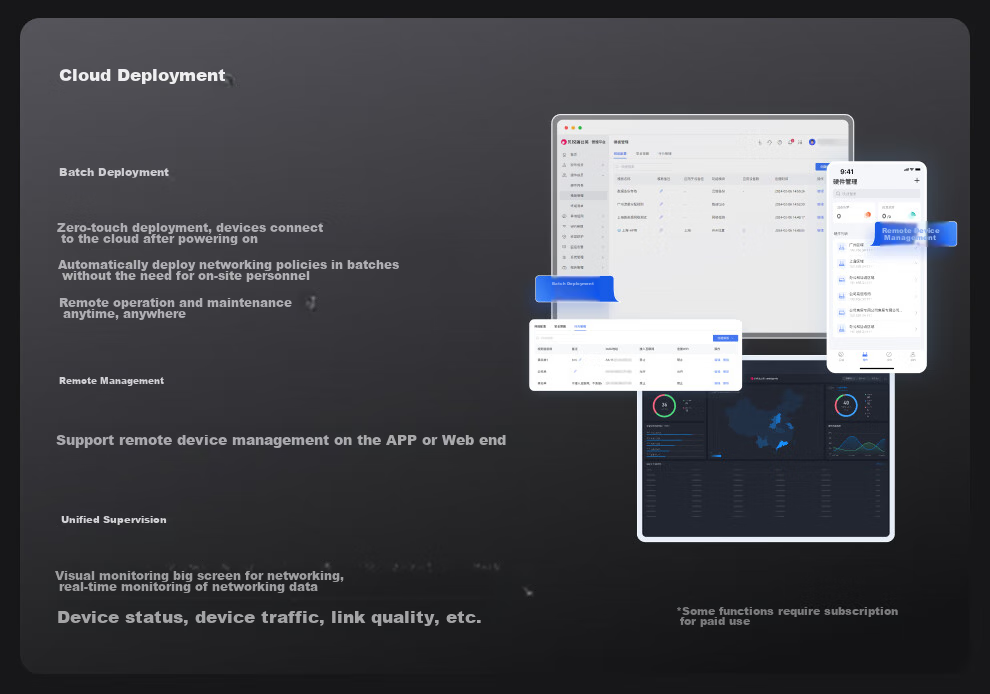Expand the second sidebar menu item in desktop window

(602, 164)
